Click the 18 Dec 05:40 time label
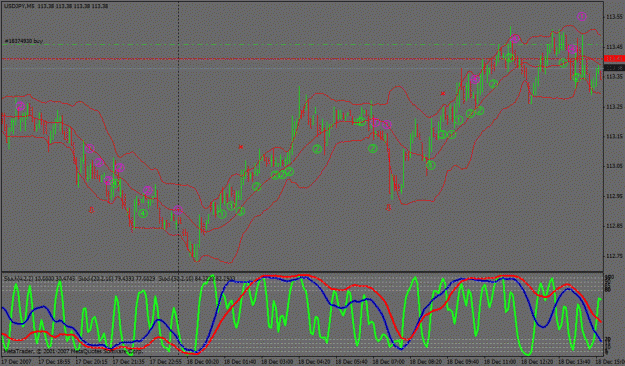This screenshot has height=366, width=625. pos(351,362)
